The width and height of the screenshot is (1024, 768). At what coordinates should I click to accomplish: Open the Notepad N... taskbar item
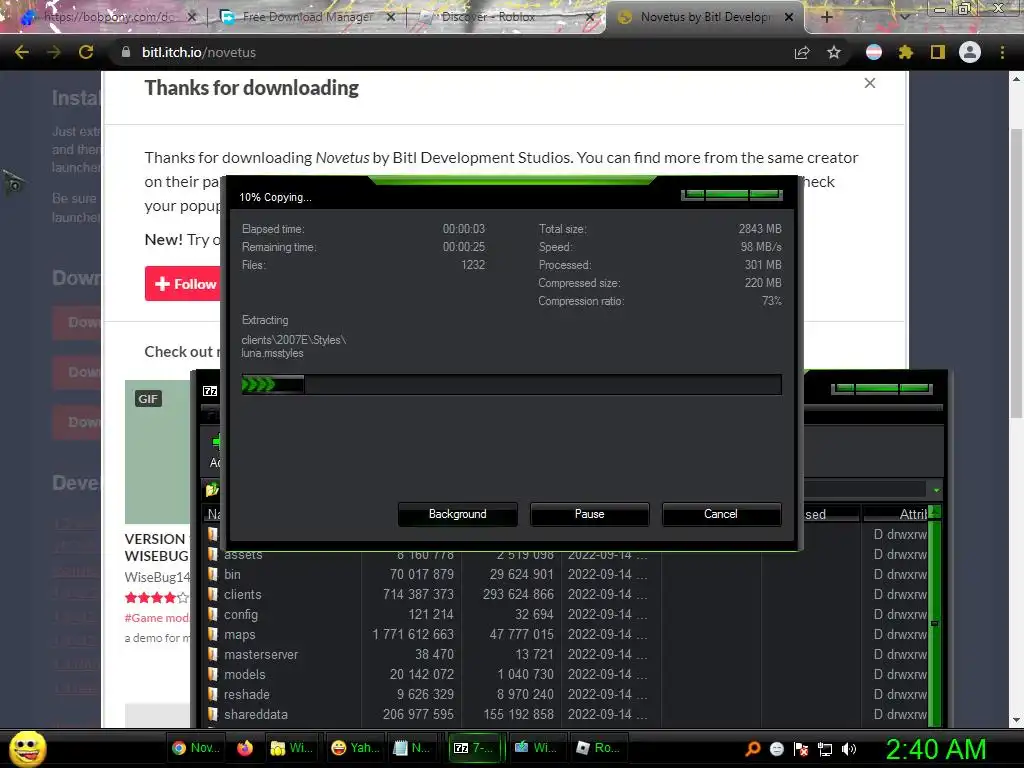point(411,748)
